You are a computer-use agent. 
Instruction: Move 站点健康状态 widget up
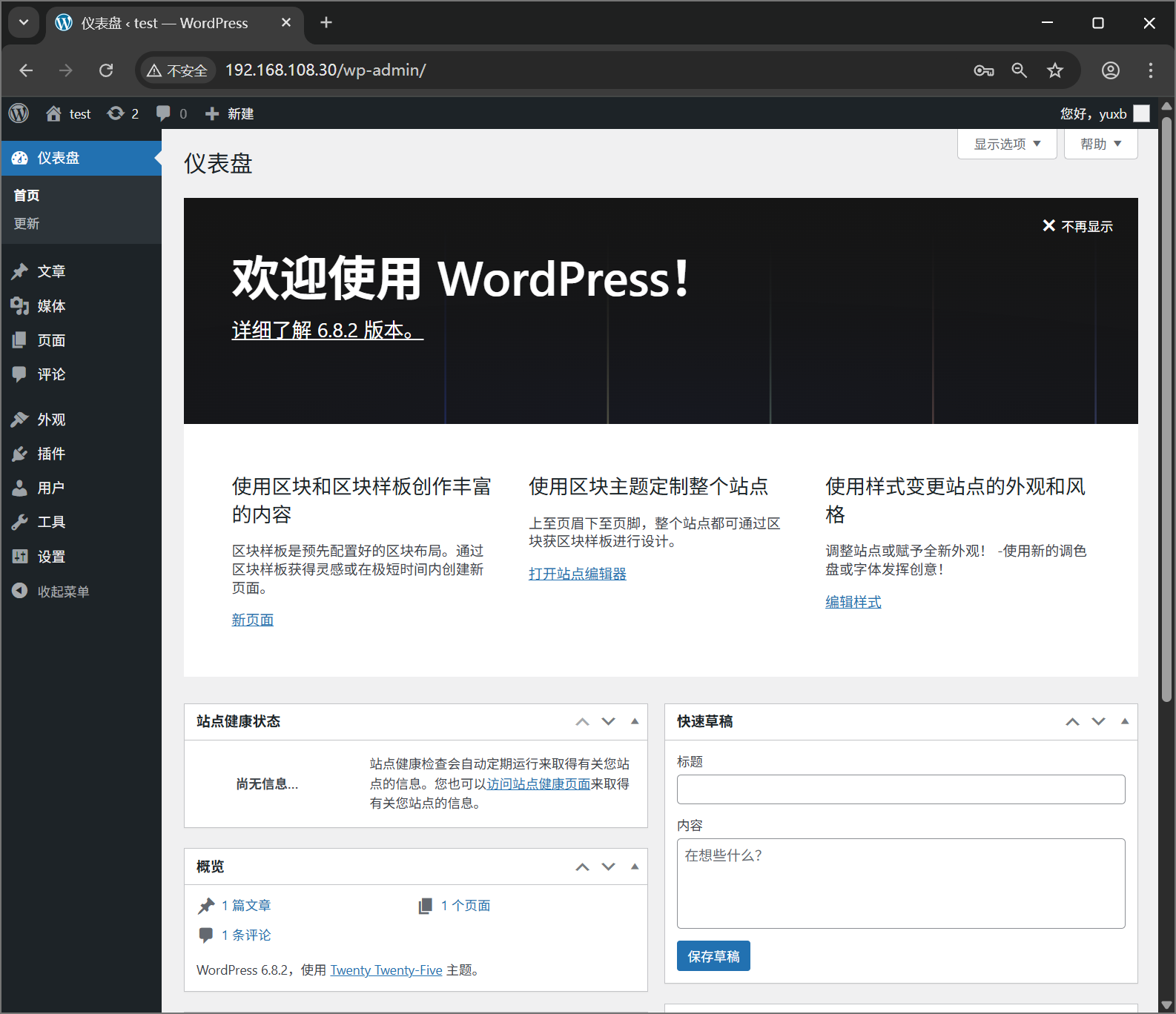[583, 722]
